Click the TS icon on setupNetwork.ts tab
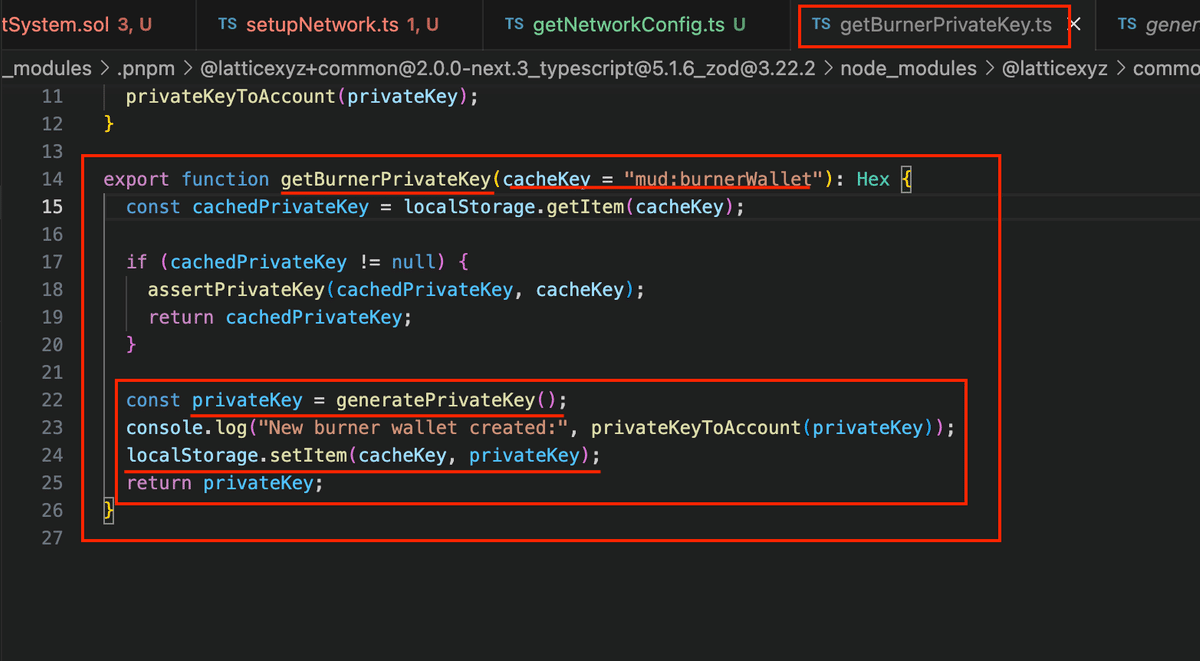The width and height of the screenshot is (1200, 661). [x=227, y=24]
